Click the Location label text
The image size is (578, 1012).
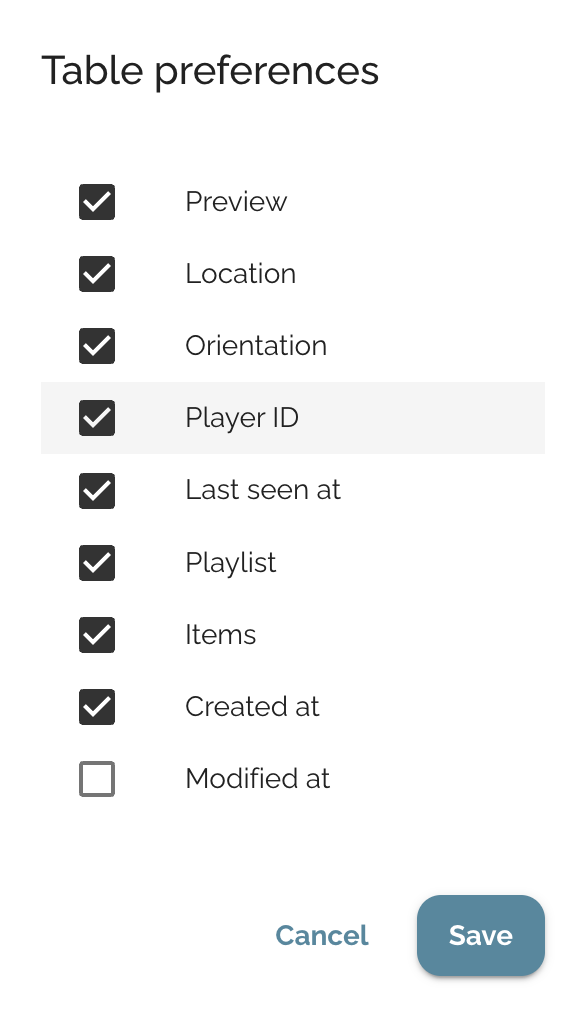pos(240,274)
